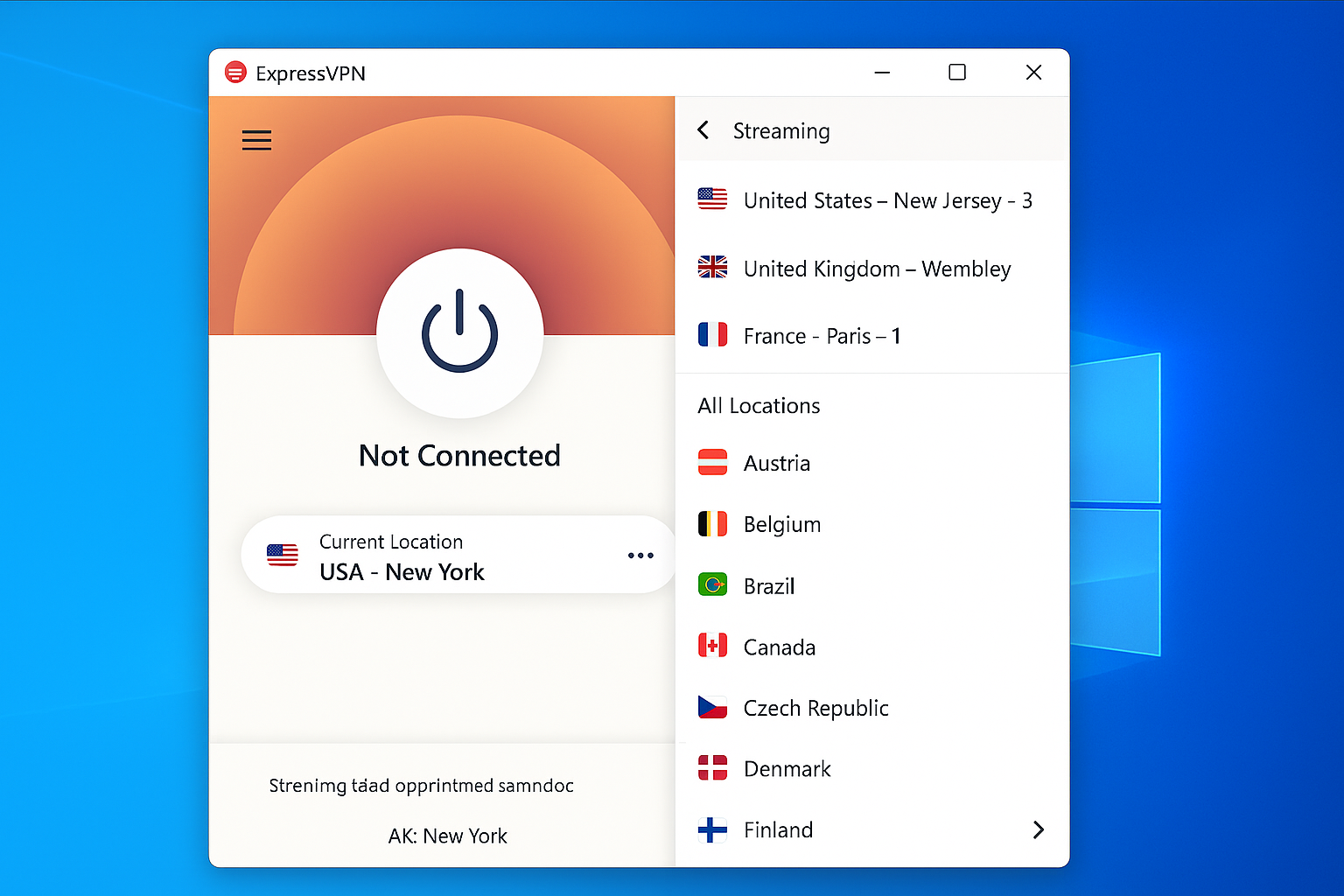This screenshot has height=896, width=1344.
Task: Click the Austria flag icon
Action: click(x=712, y=462)
